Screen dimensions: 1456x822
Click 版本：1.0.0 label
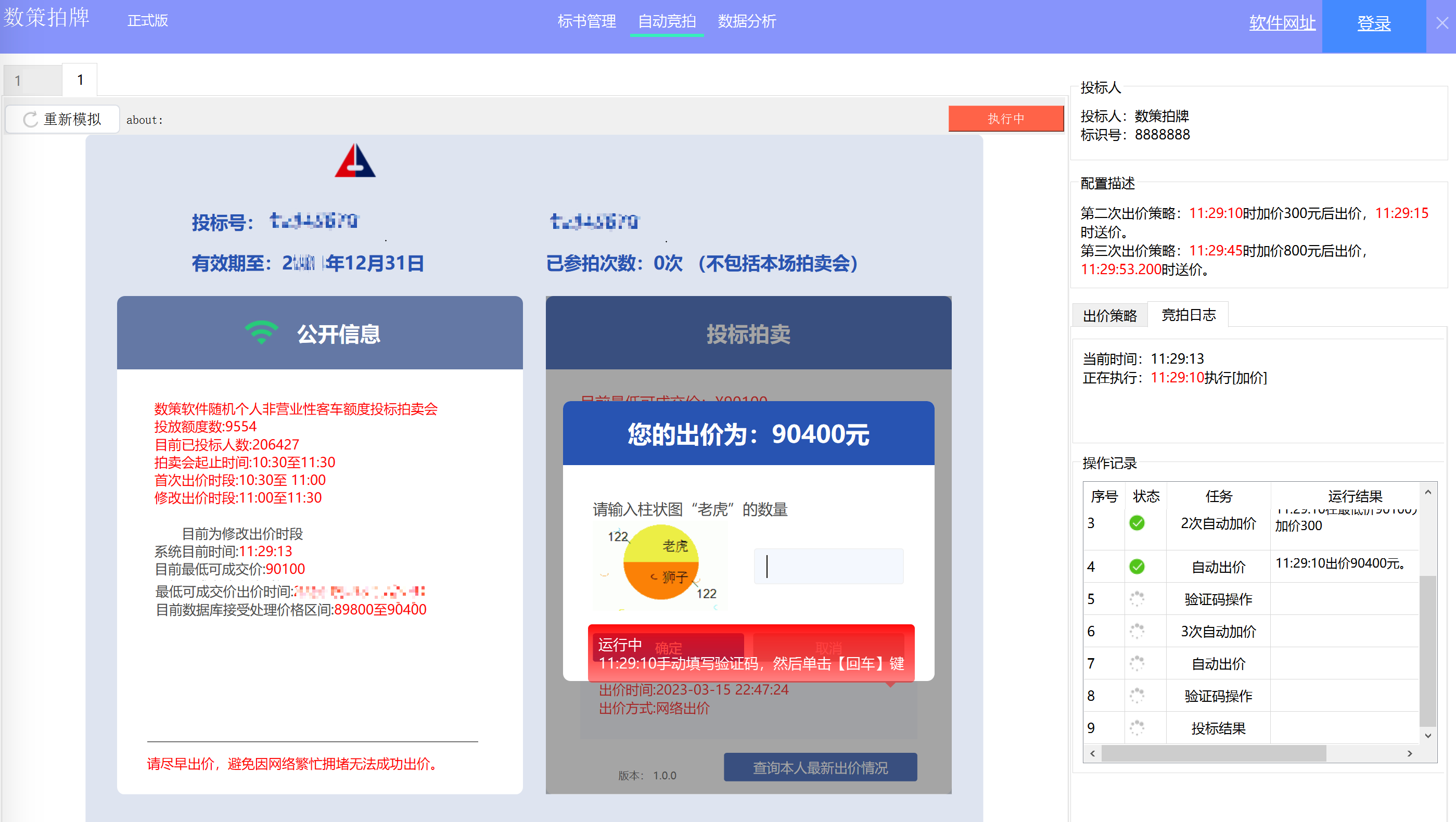tap(647, 776)
